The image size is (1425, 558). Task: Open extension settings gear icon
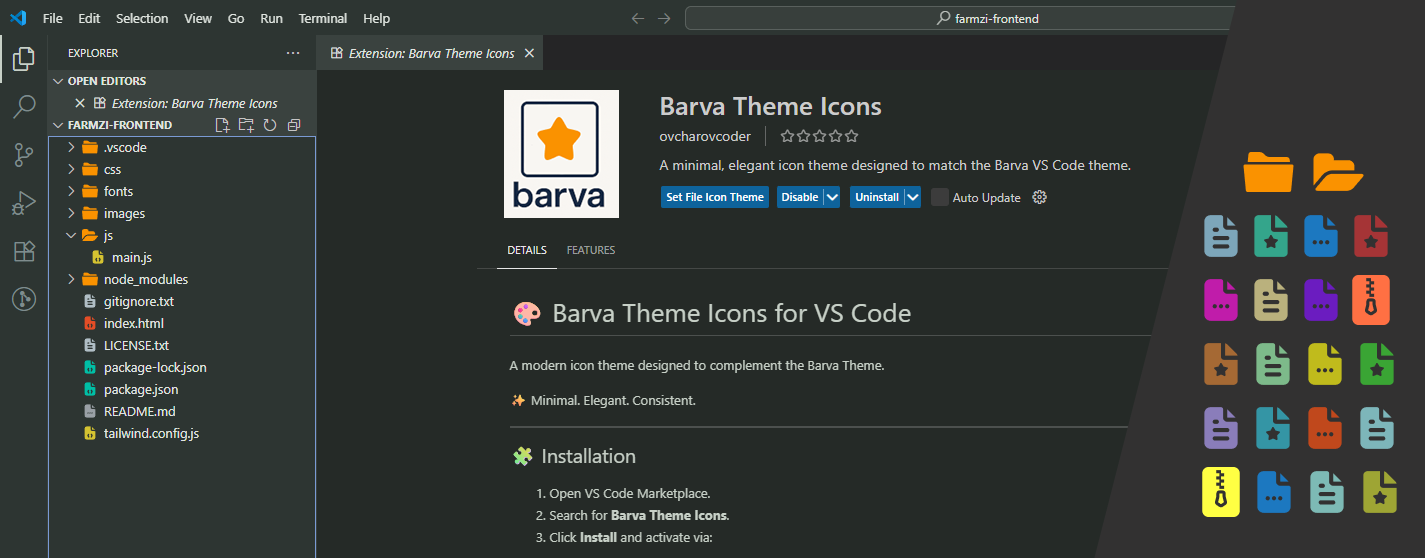(1039, 197)
